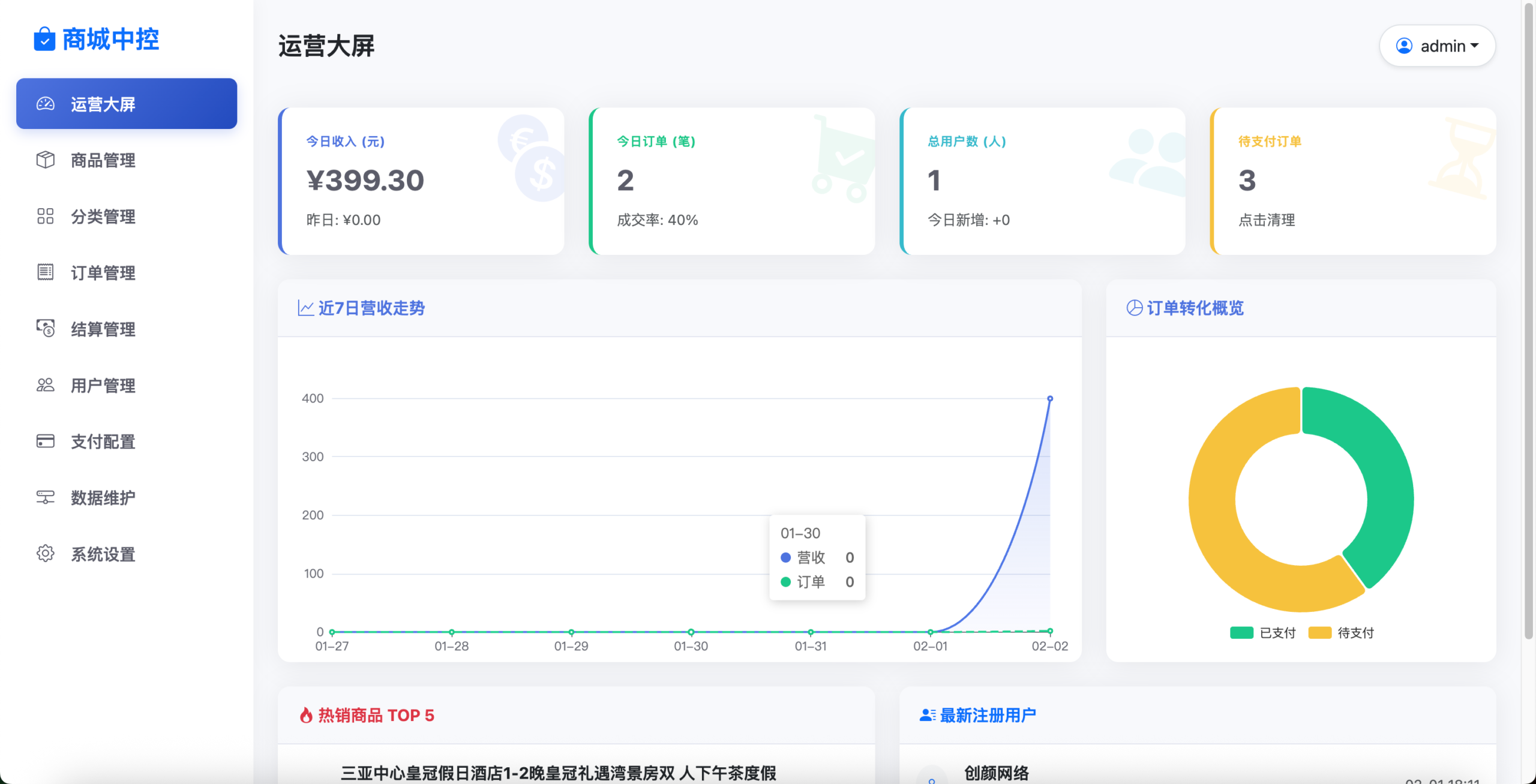Click the 分类管理 grid icon
This screenshot has height=784, width=1536.
pos(45,217)
